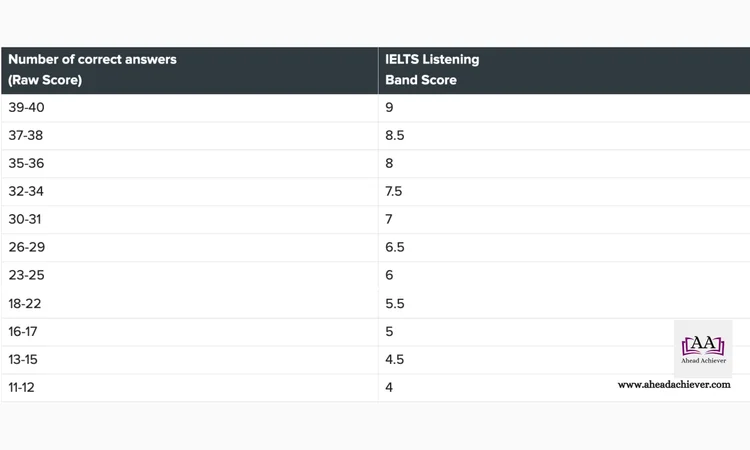Select the 32-34 raw score cell

[189, 191]
